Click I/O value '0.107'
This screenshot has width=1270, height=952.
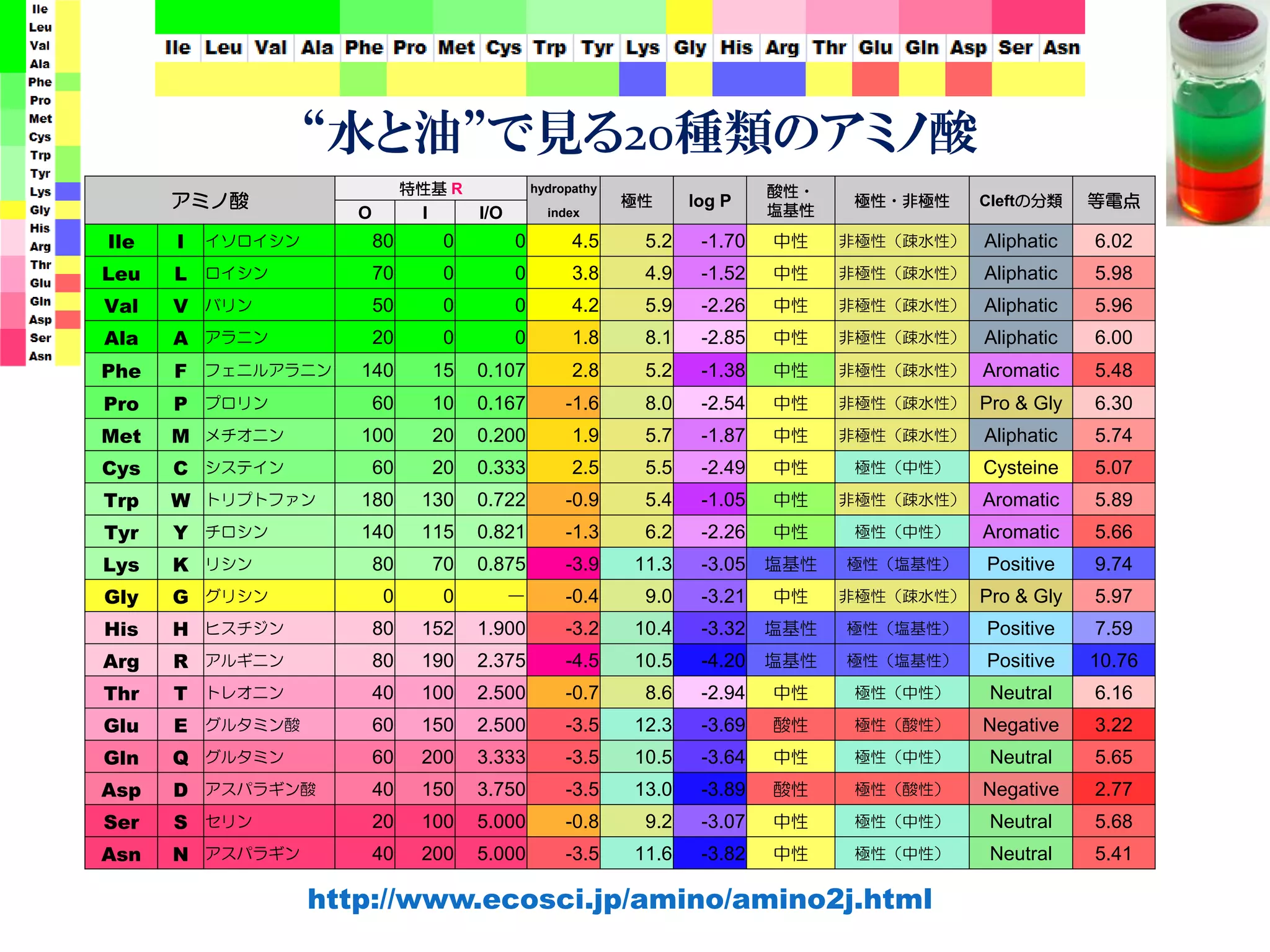point(491,370)
